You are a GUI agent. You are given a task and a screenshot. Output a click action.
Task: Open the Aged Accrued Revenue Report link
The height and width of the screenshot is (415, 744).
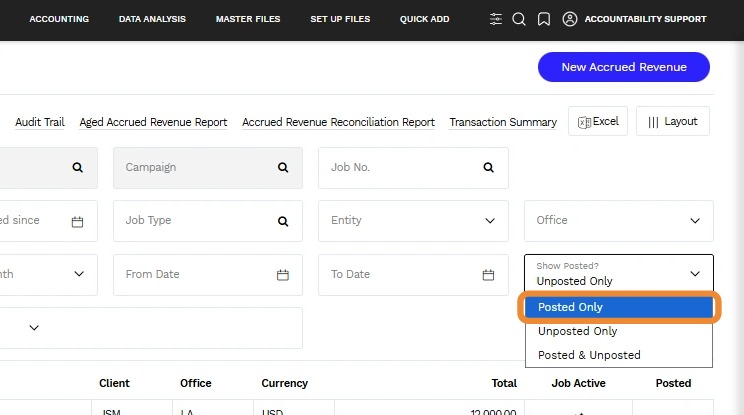pos(153,122)
